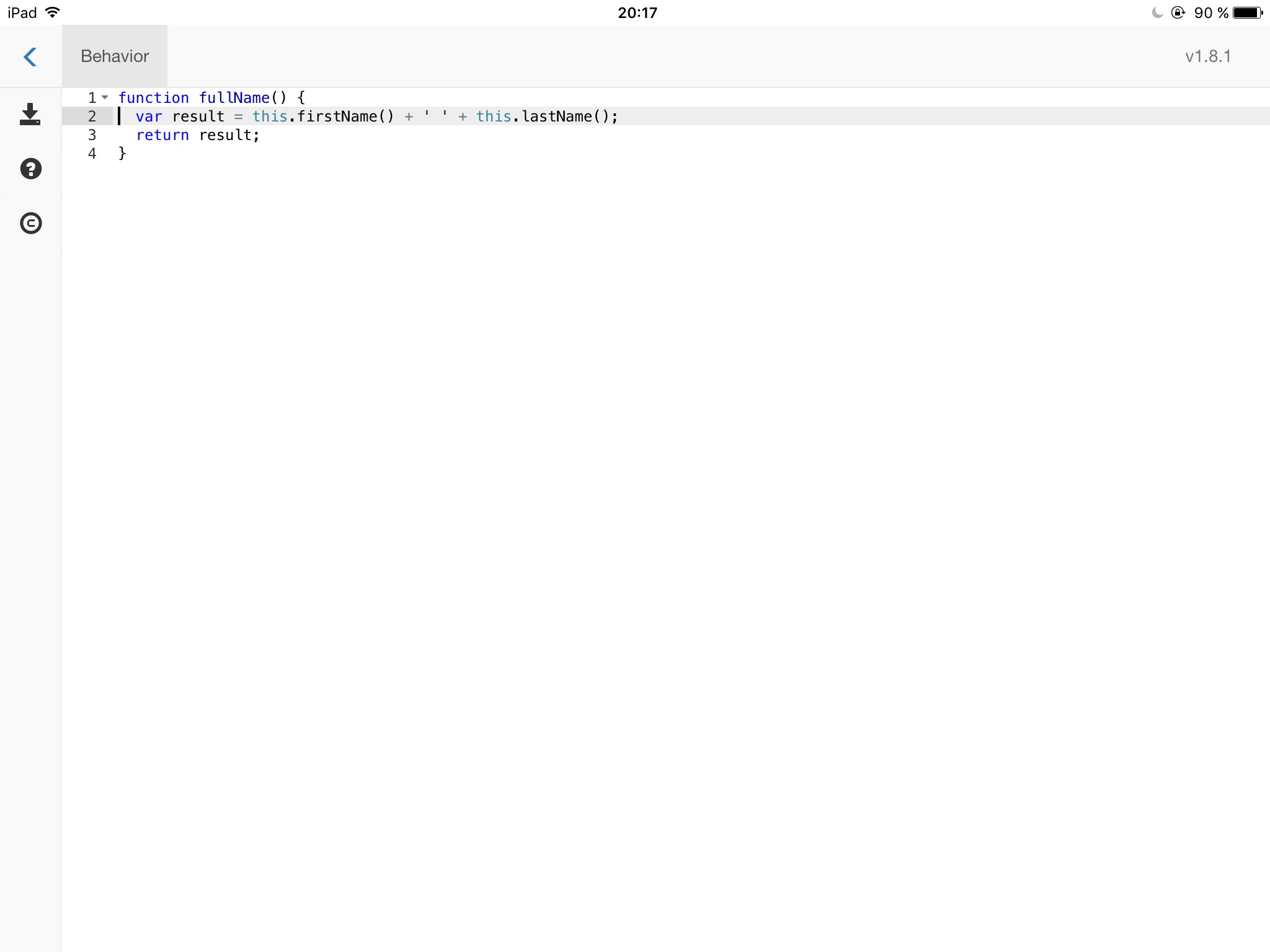
Task: Open the help icon in sidebar
Action: tap(30, 169)
